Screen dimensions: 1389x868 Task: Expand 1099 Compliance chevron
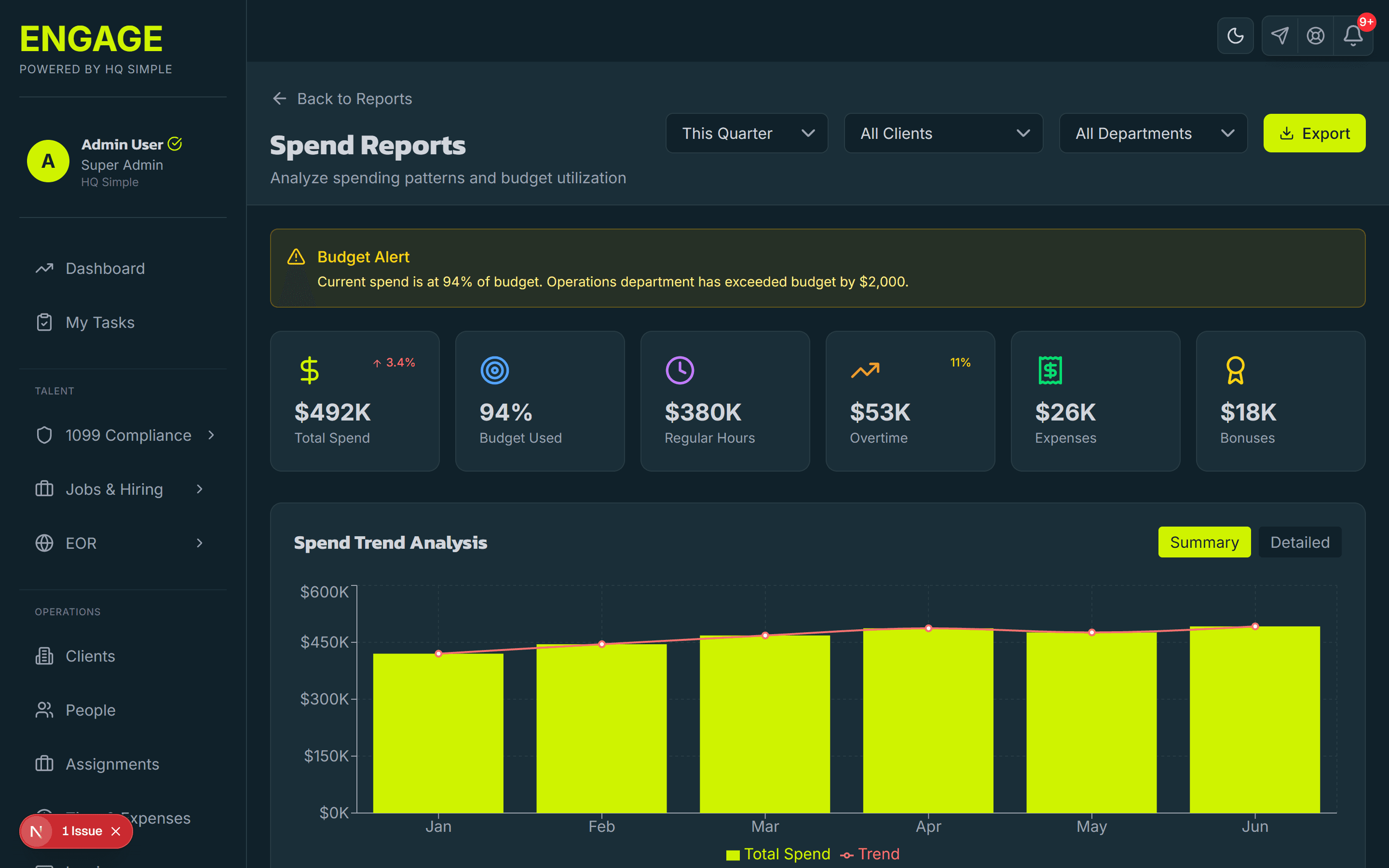pyautogui.click(x=211, y=435)
